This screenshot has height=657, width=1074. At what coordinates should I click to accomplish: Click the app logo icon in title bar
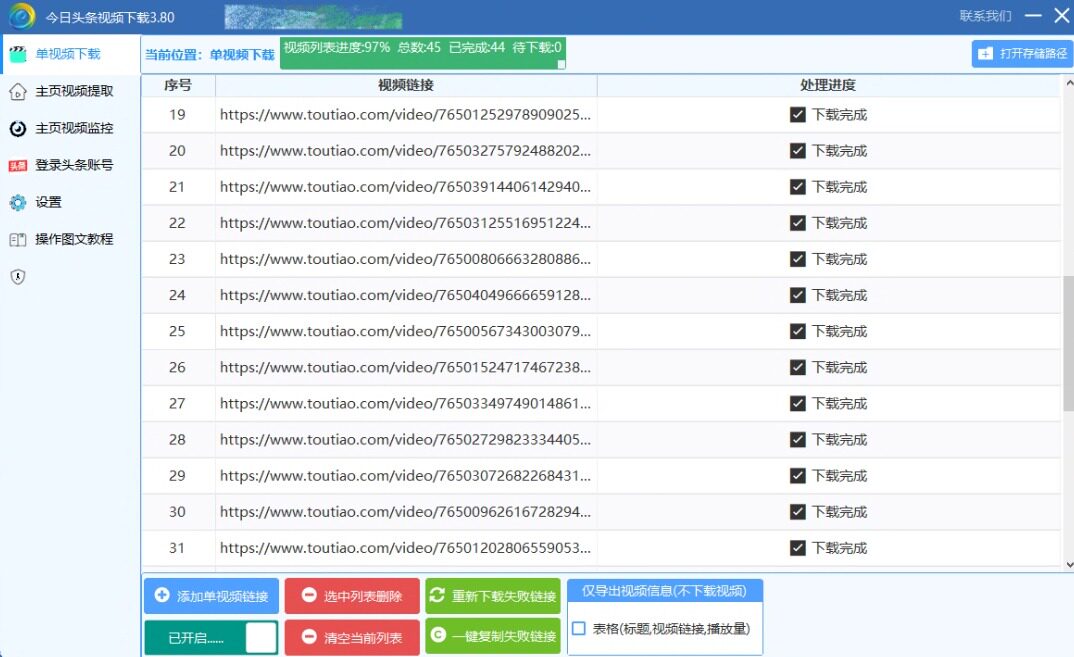coord(21,16)
